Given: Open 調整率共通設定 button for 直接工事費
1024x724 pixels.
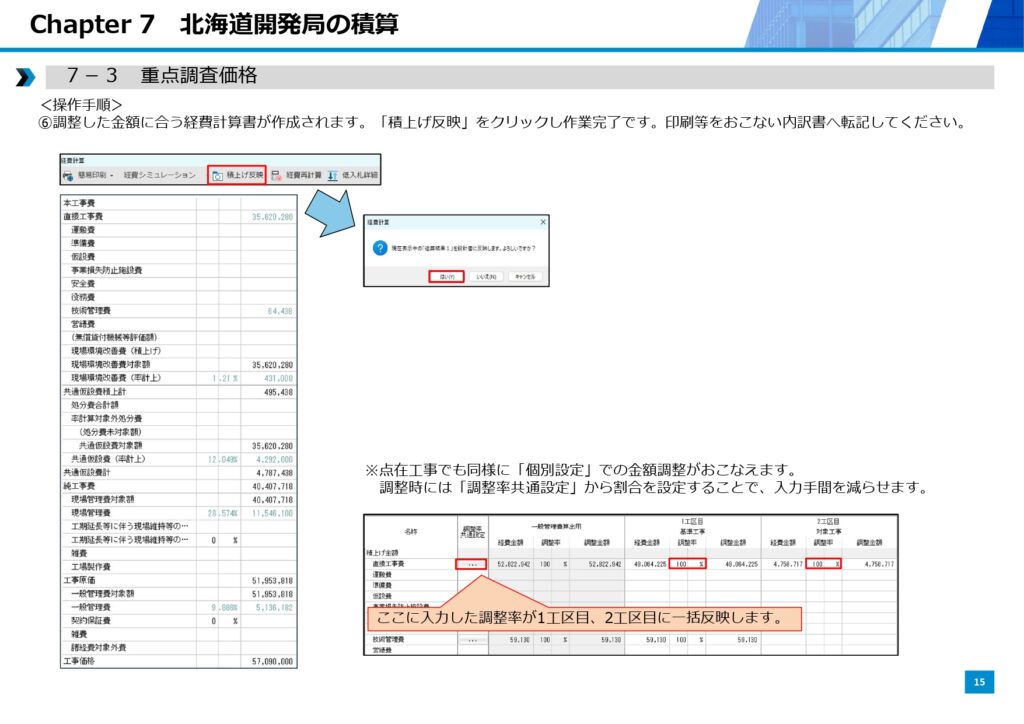Looking at the screenshot, I should pos(470,565).
